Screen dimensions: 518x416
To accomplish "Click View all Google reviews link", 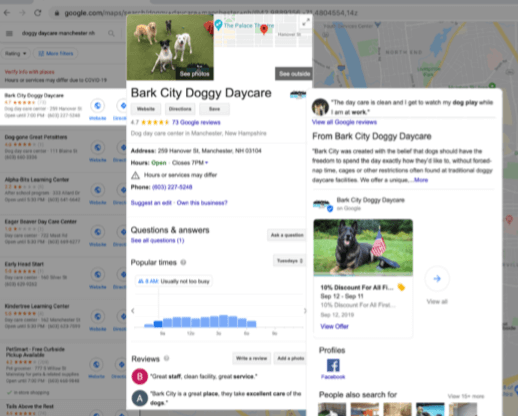I will tap(344, 122).
